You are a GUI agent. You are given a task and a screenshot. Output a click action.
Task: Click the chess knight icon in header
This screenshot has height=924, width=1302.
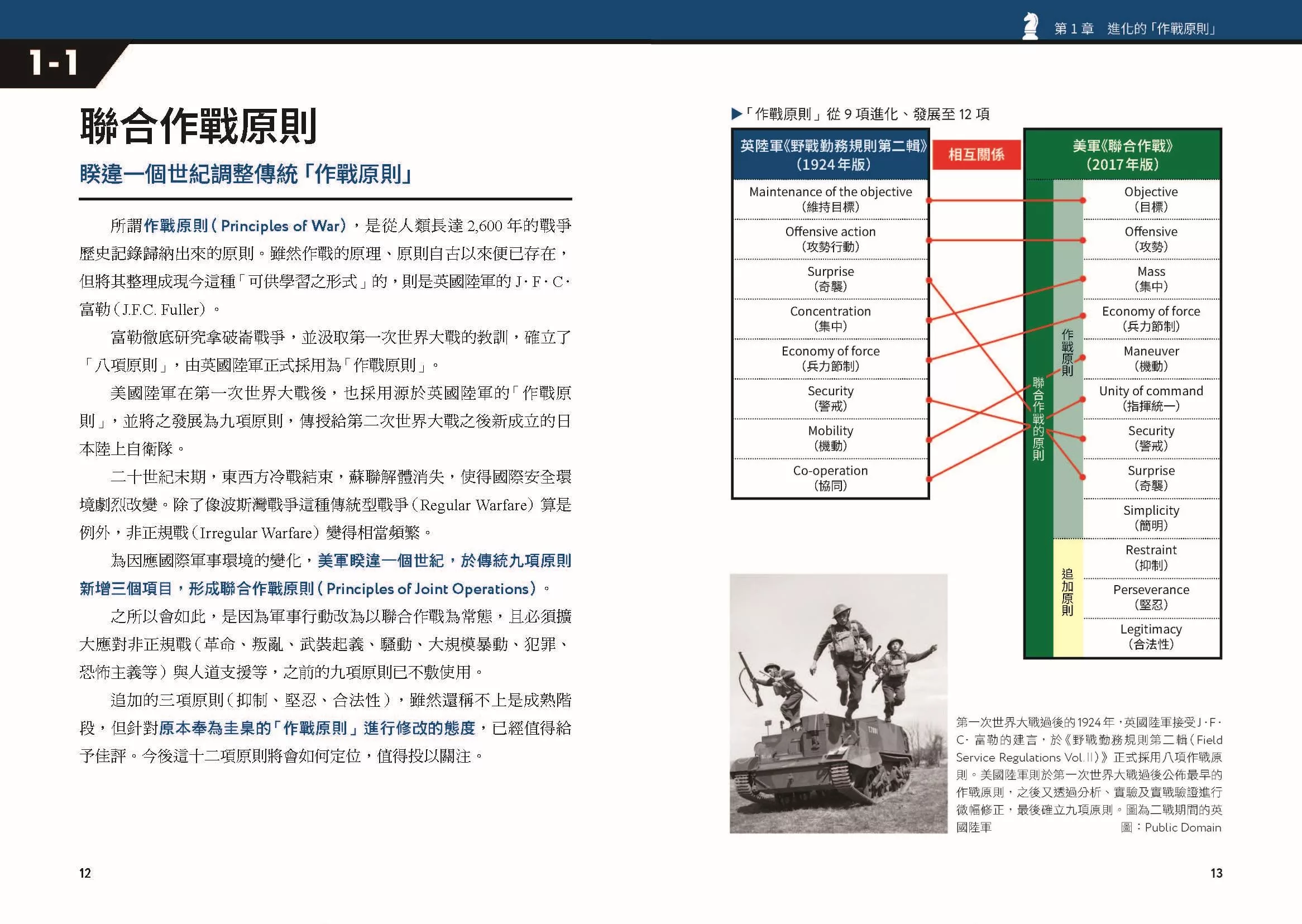point(1030,27)
